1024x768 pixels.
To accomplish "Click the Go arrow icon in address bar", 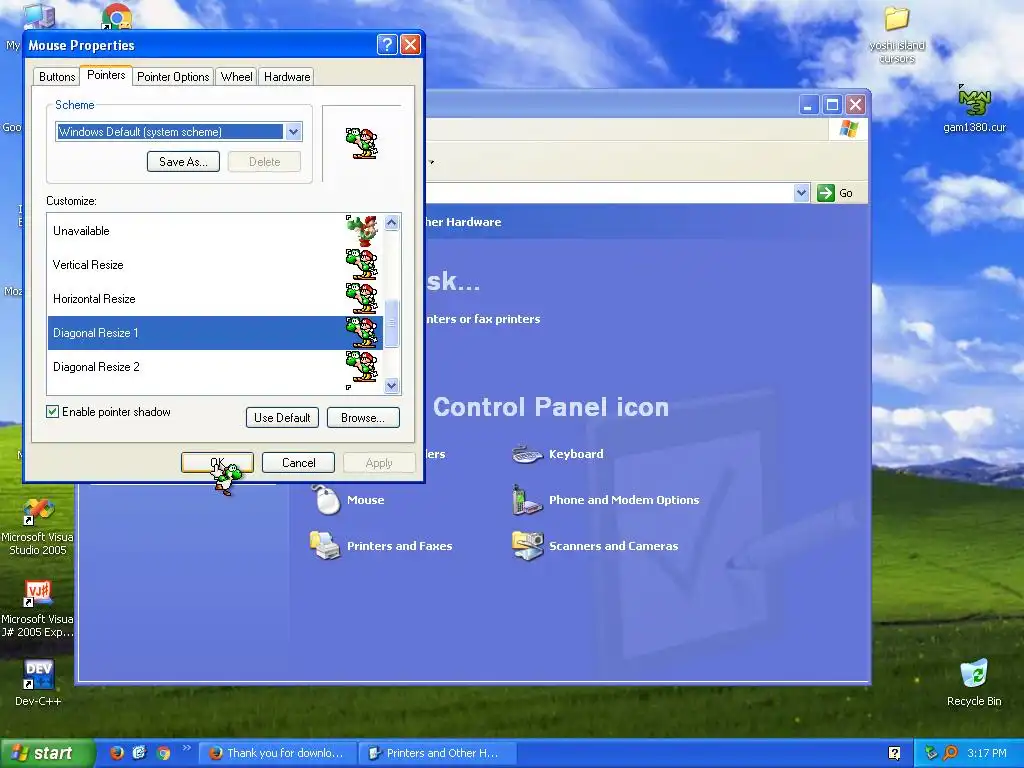I will click(825, 193).
